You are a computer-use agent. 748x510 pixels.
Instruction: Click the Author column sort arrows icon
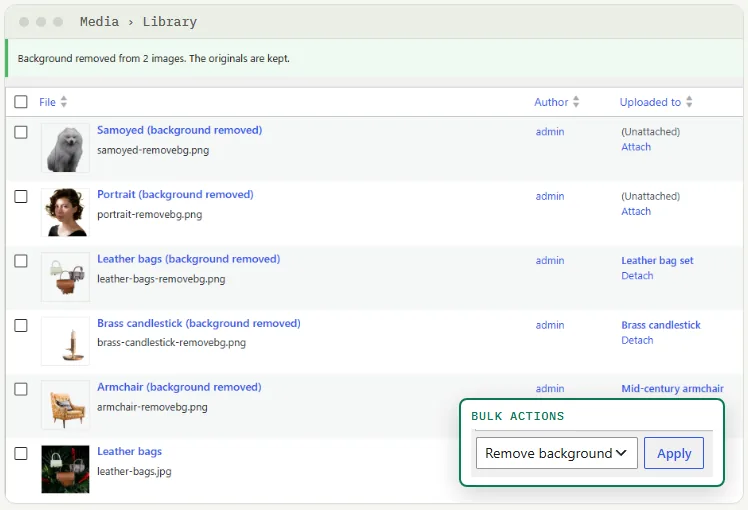(576, 102)
